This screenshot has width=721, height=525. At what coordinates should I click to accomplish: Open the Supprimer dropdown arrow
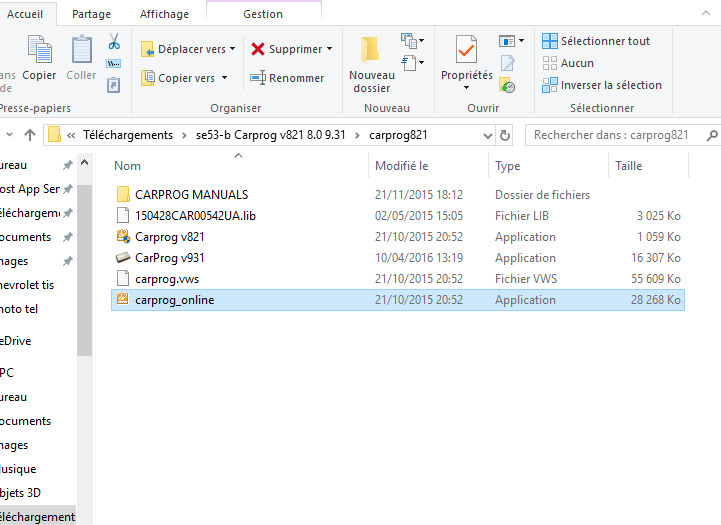coord(330,49)
